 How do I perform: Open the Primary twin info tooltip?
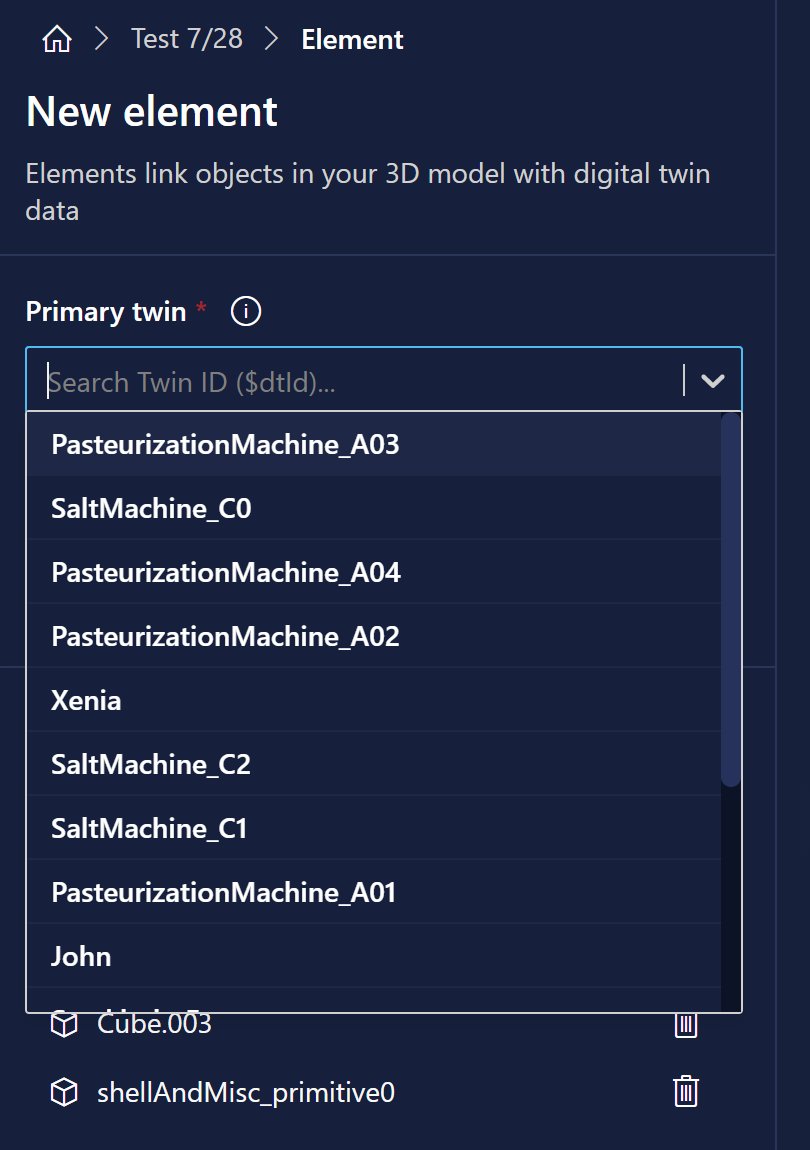coord(245,311)
